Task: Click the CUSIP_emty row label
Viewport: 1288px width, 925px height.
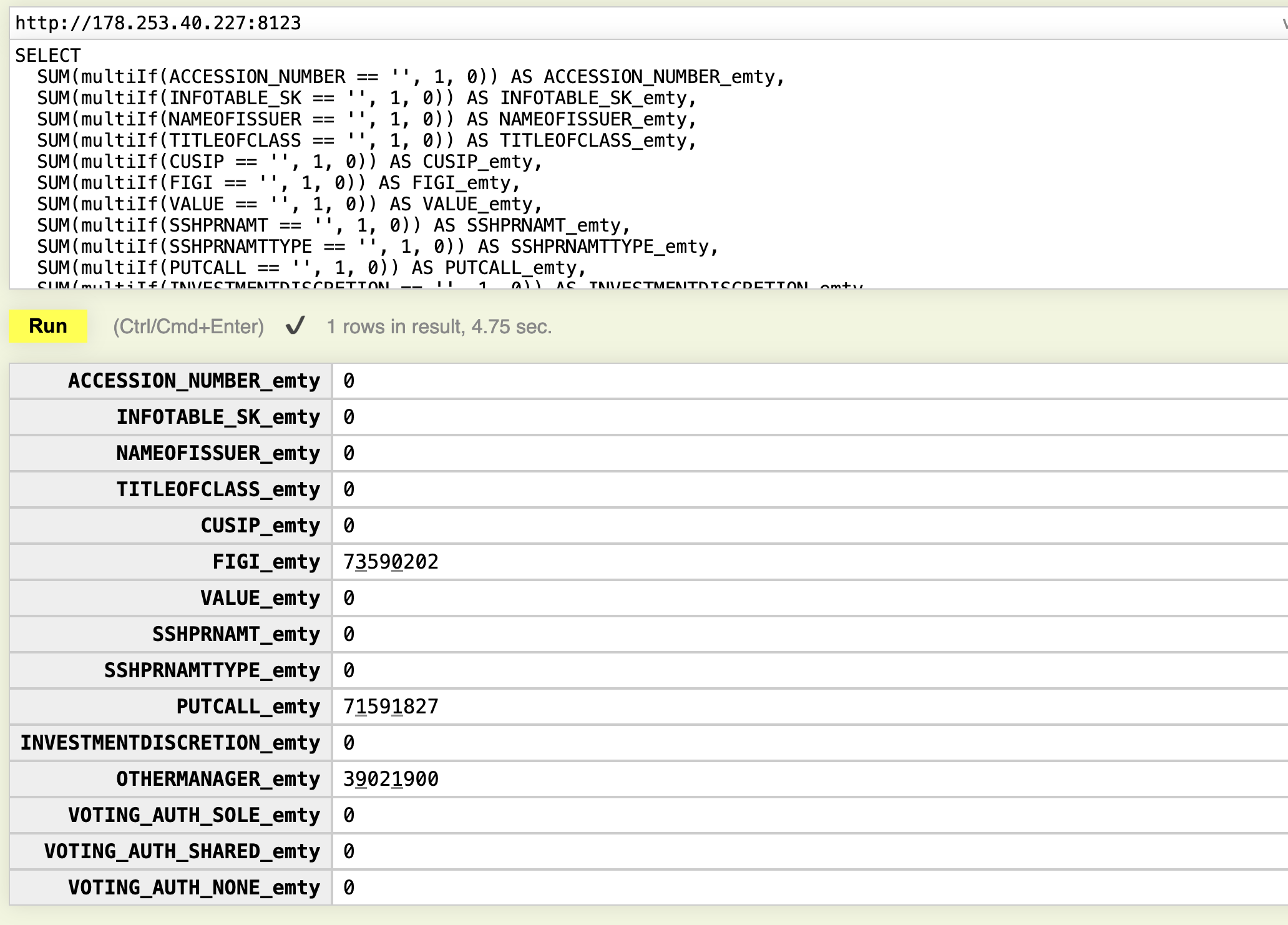Action: tap(260, 526)
